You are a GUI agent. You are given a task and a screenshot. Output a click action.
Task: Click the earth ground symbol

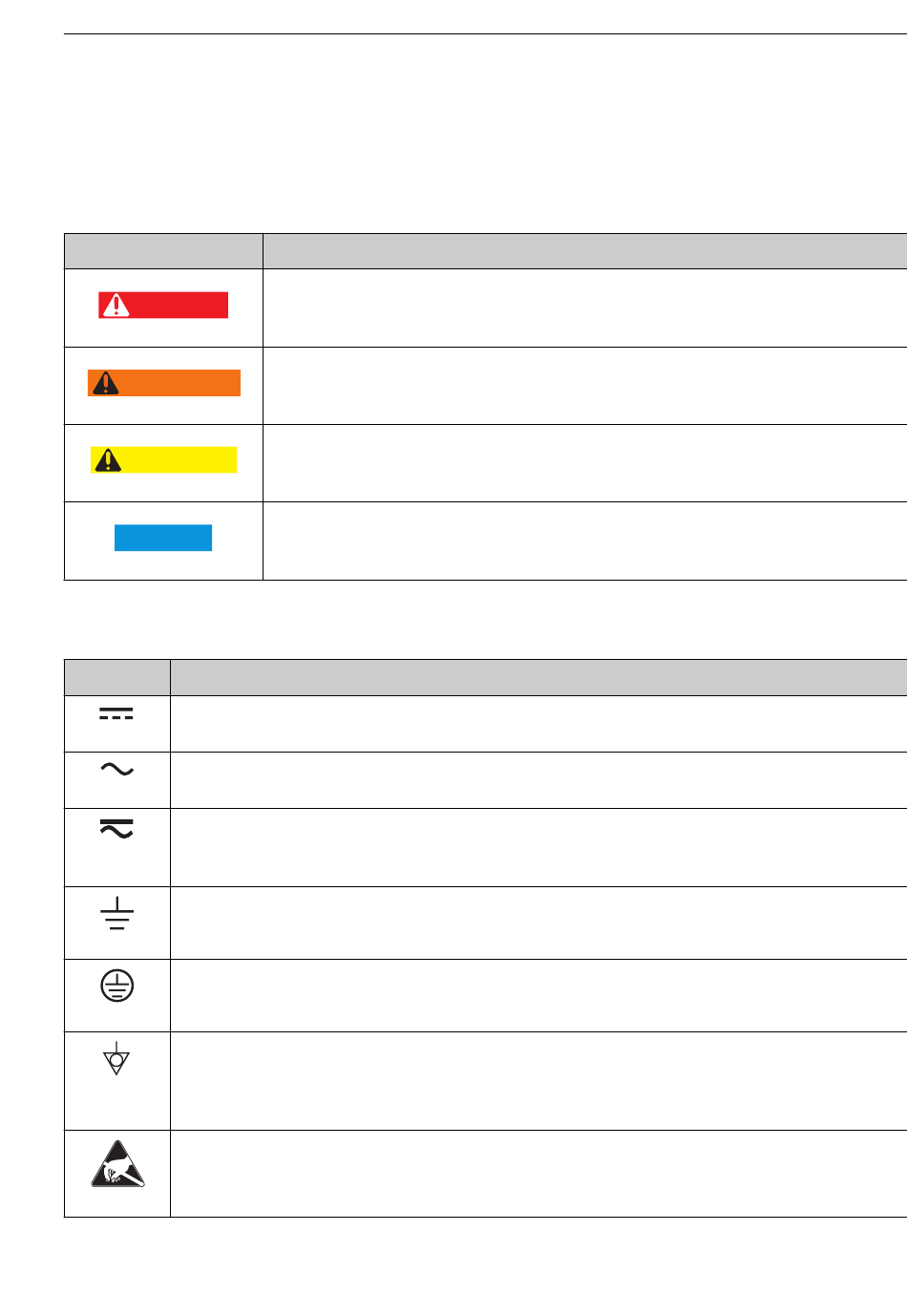116,914
